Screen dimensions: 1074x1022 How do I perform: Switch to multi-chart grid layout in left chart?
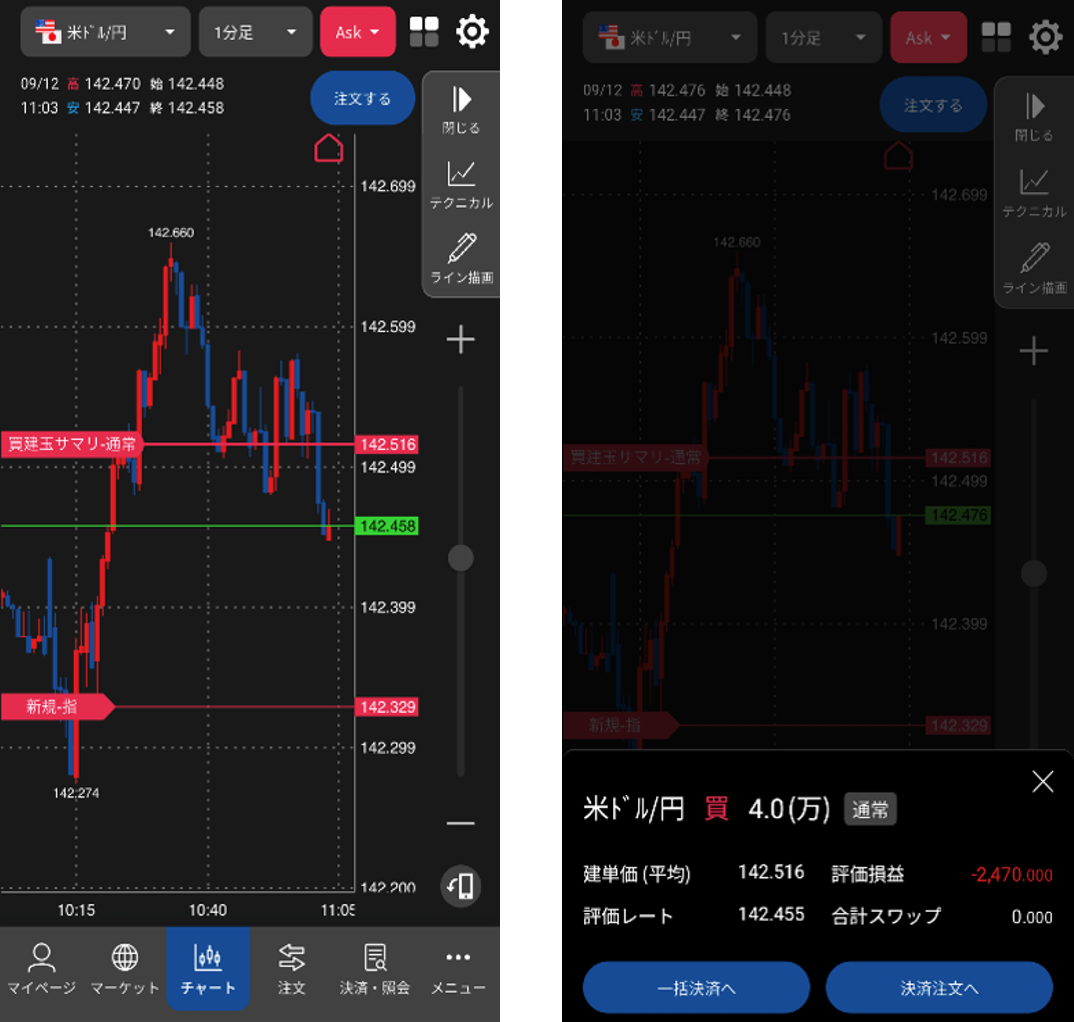(424, 32)
